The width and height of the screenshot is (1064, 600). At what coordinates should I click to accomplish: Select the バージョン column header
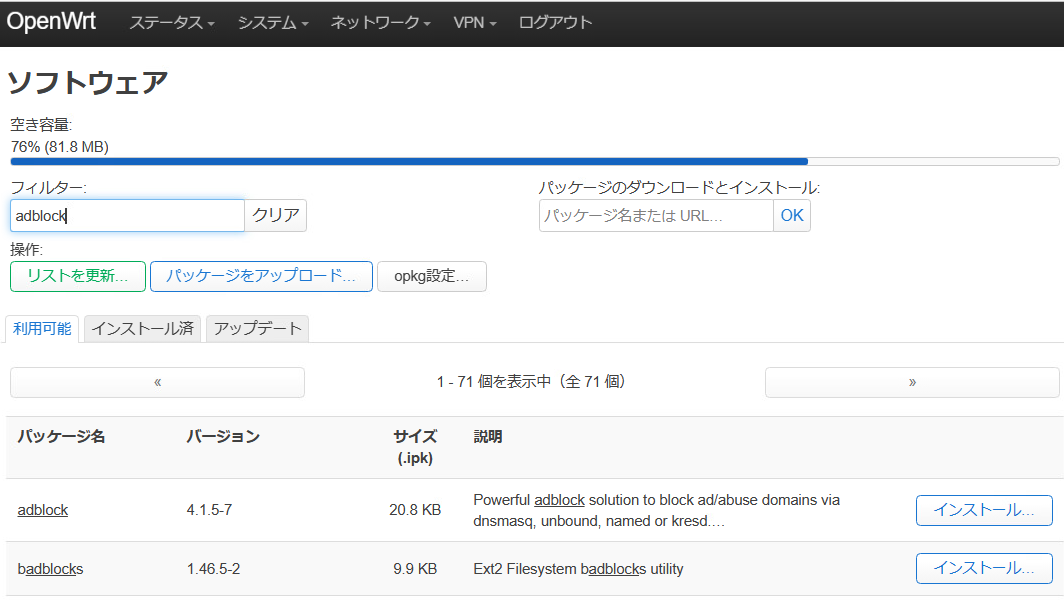point(223,436)
